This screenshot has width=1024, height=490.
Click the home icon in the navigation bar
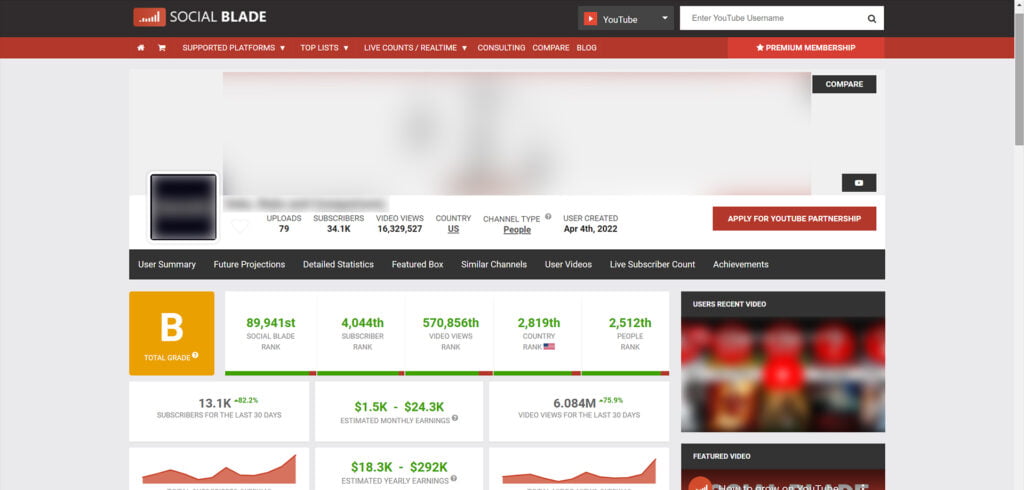[141, 47]
